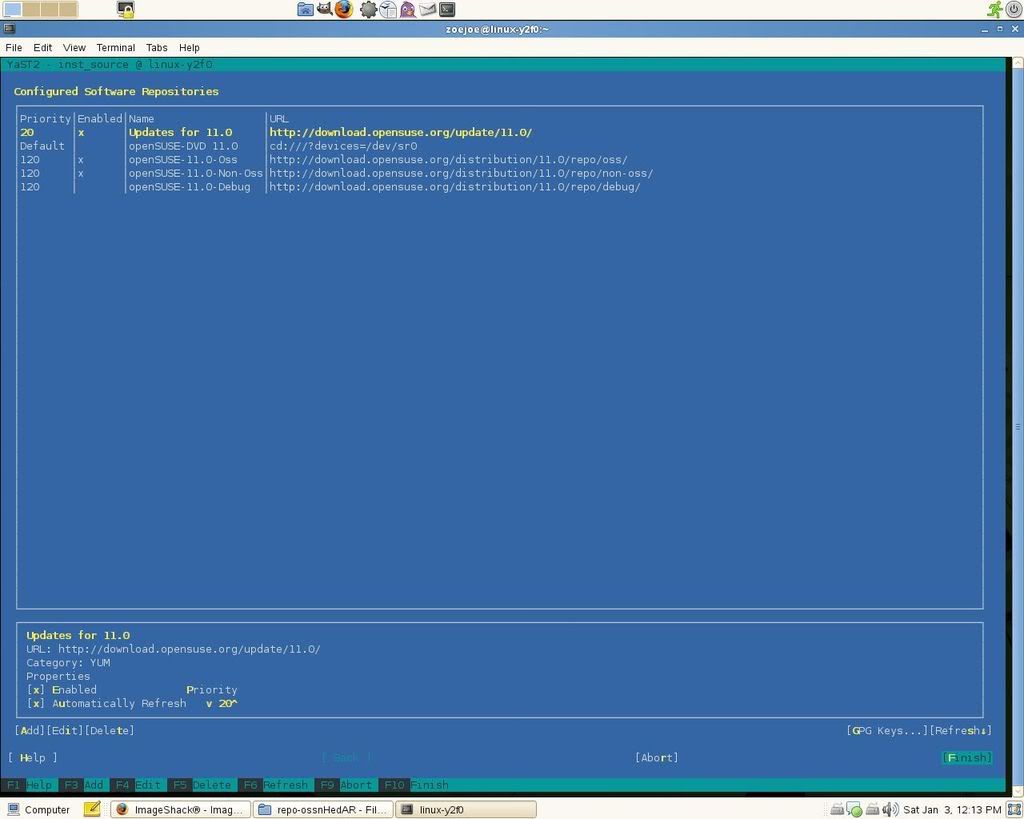Launch GIMP from the top panel
This screenshot has width=1024, height=819.
[325, 9]
